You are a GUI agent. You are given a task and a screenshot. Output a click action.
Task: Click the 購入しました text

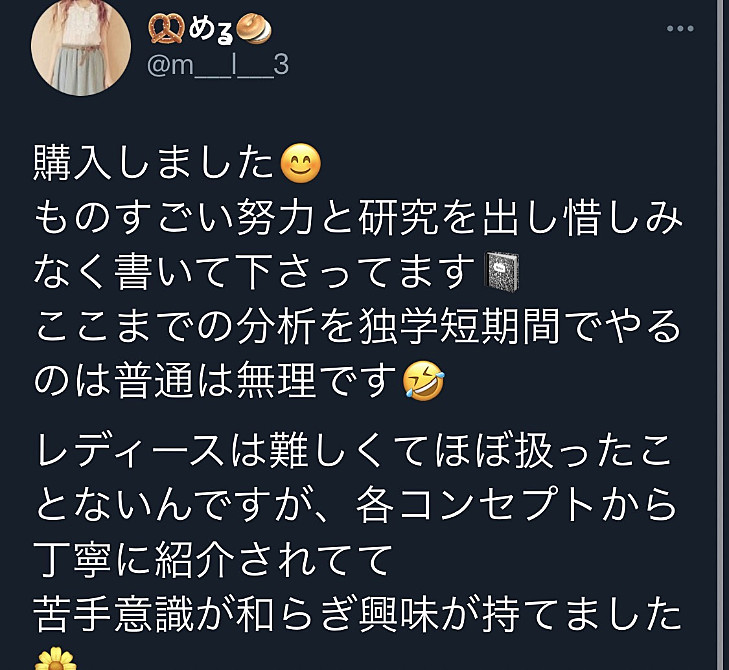point(153,163)
